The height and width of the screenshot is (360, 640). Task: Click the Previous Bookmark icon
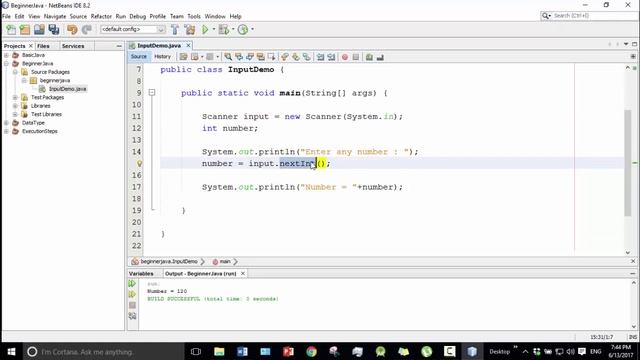[284, 57]
